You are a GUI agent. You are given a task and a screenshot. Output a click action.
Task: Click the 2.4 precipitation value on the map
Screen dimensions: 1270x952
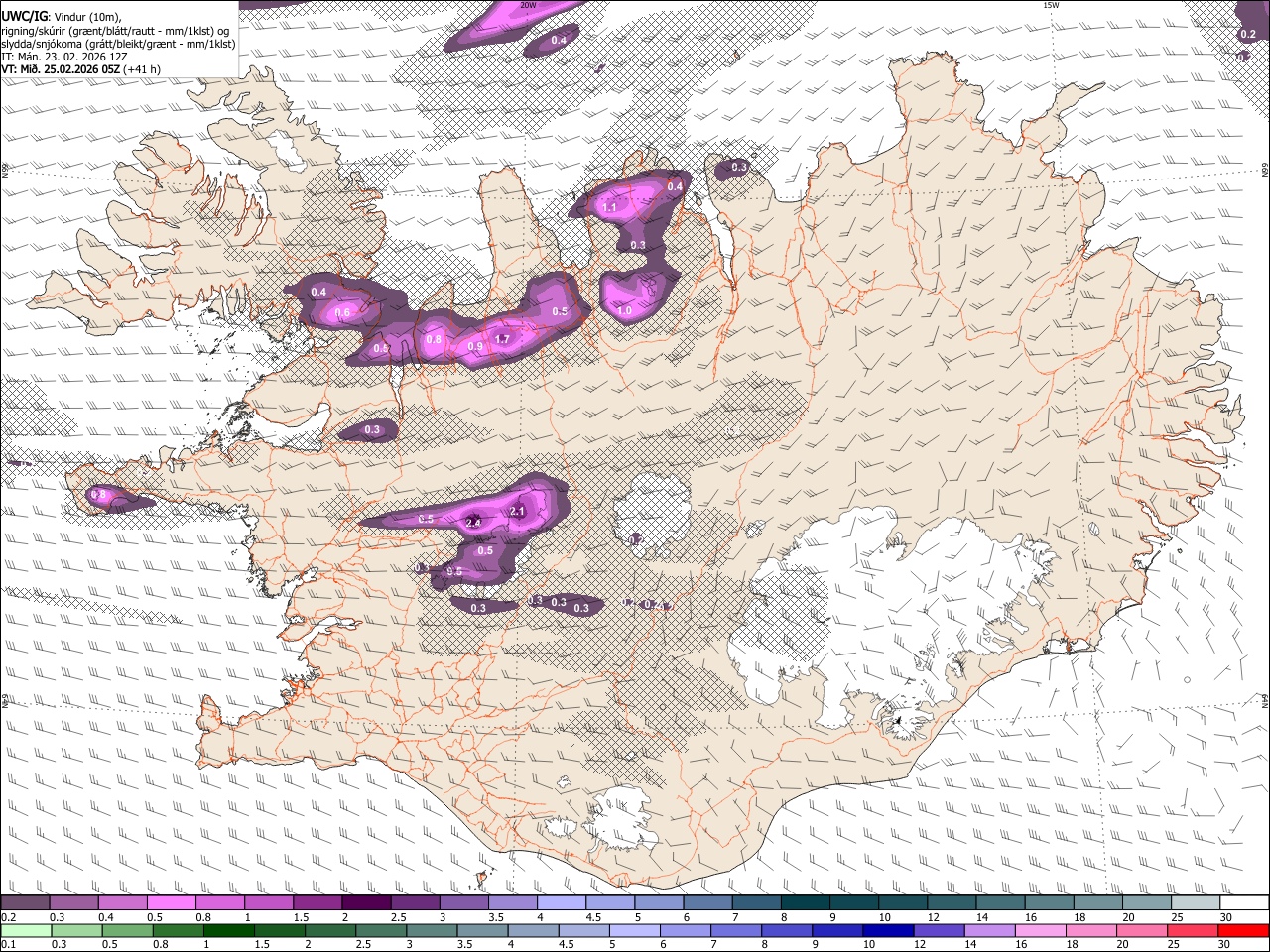point(473,523)
